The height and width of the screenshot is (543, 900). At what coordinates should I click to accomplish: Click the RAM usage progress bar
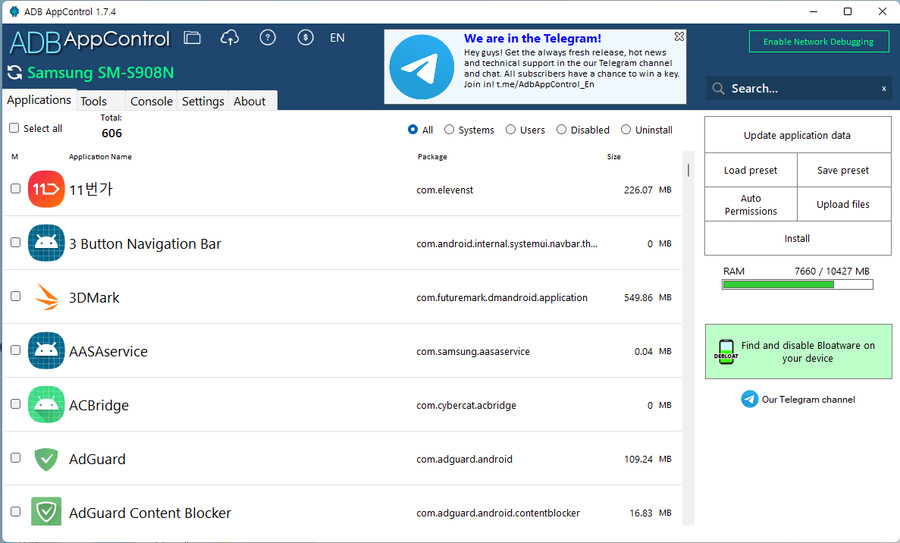pos(797,285)
